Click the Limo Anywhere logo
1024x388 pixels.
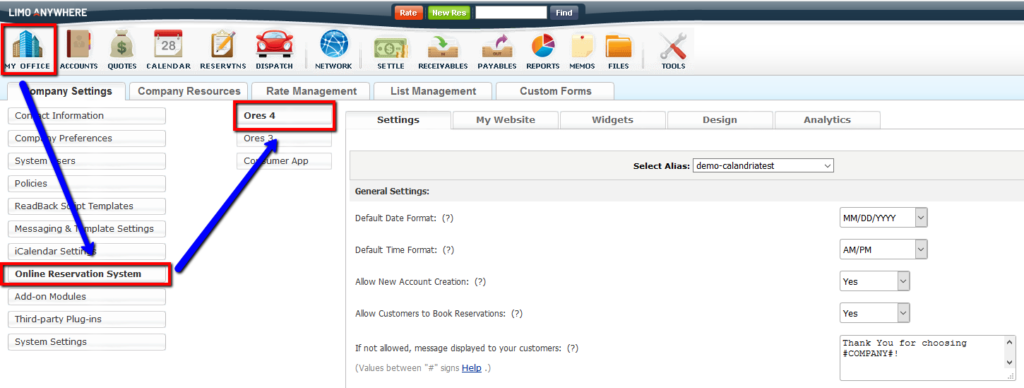(48, 12)
